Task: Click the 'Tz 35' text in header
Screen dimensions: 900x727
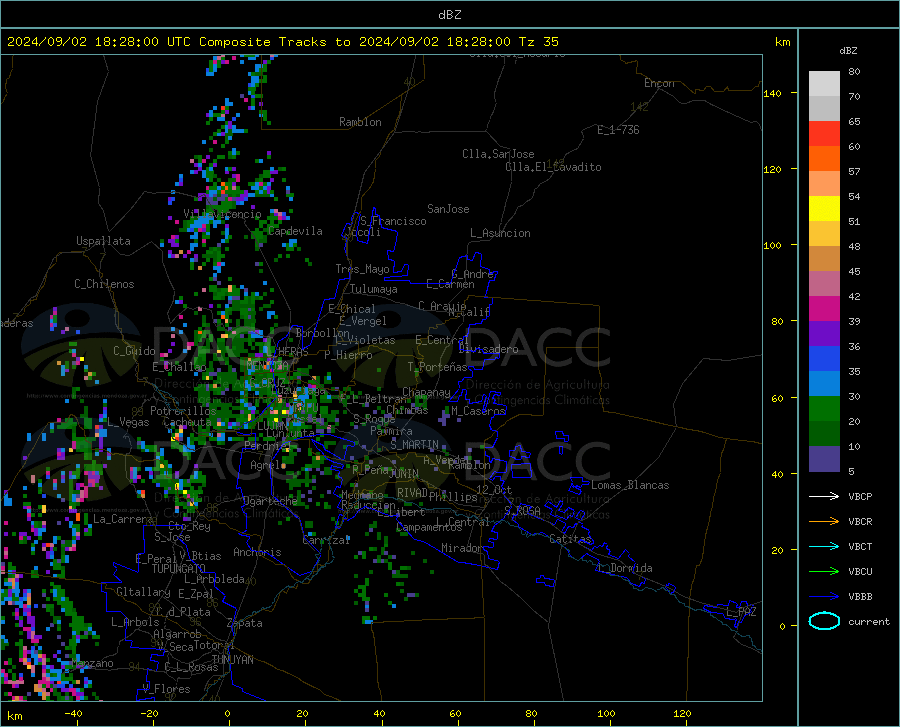Action: 538,42
